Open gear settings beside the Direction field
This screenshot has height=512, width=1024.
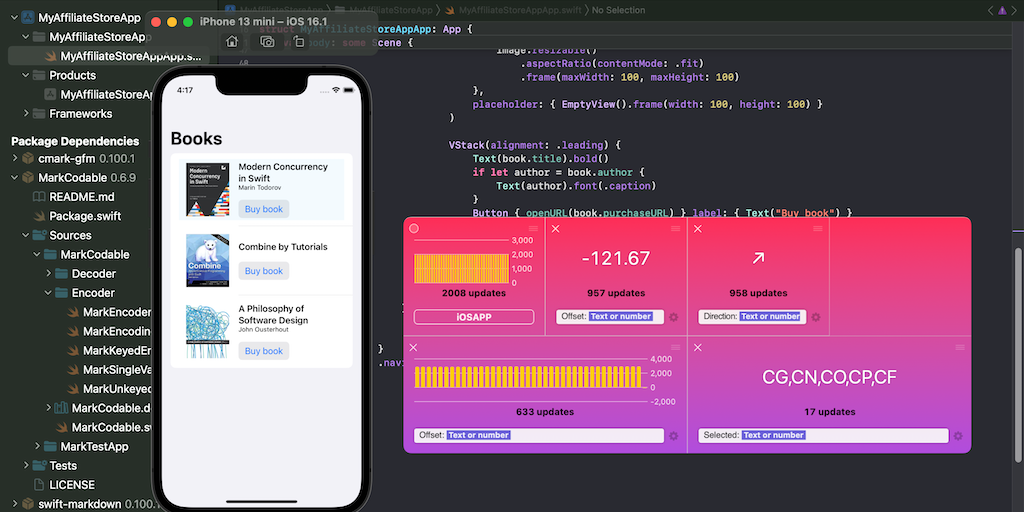click(x=815, y=317)
